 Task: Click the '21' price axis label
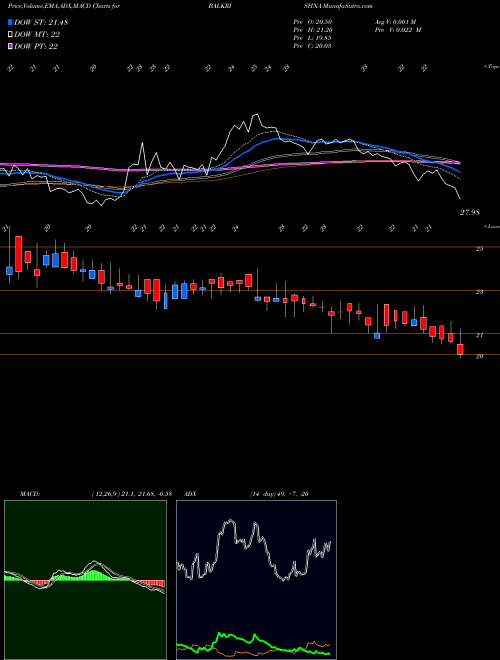pos(479,335)
